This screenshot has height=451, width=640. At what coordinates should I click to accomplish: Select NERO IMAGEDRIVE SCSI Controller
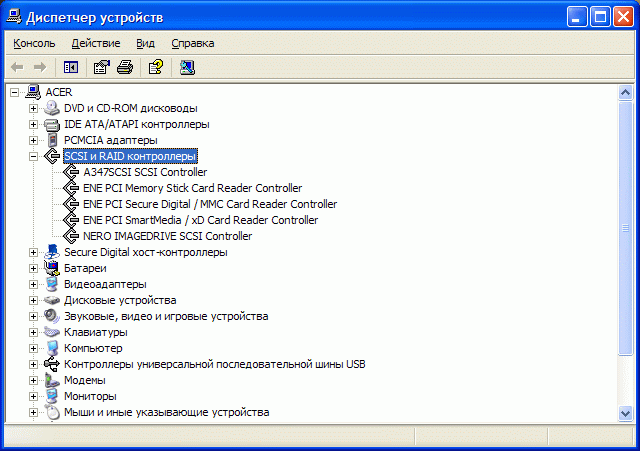coord(167,236)
